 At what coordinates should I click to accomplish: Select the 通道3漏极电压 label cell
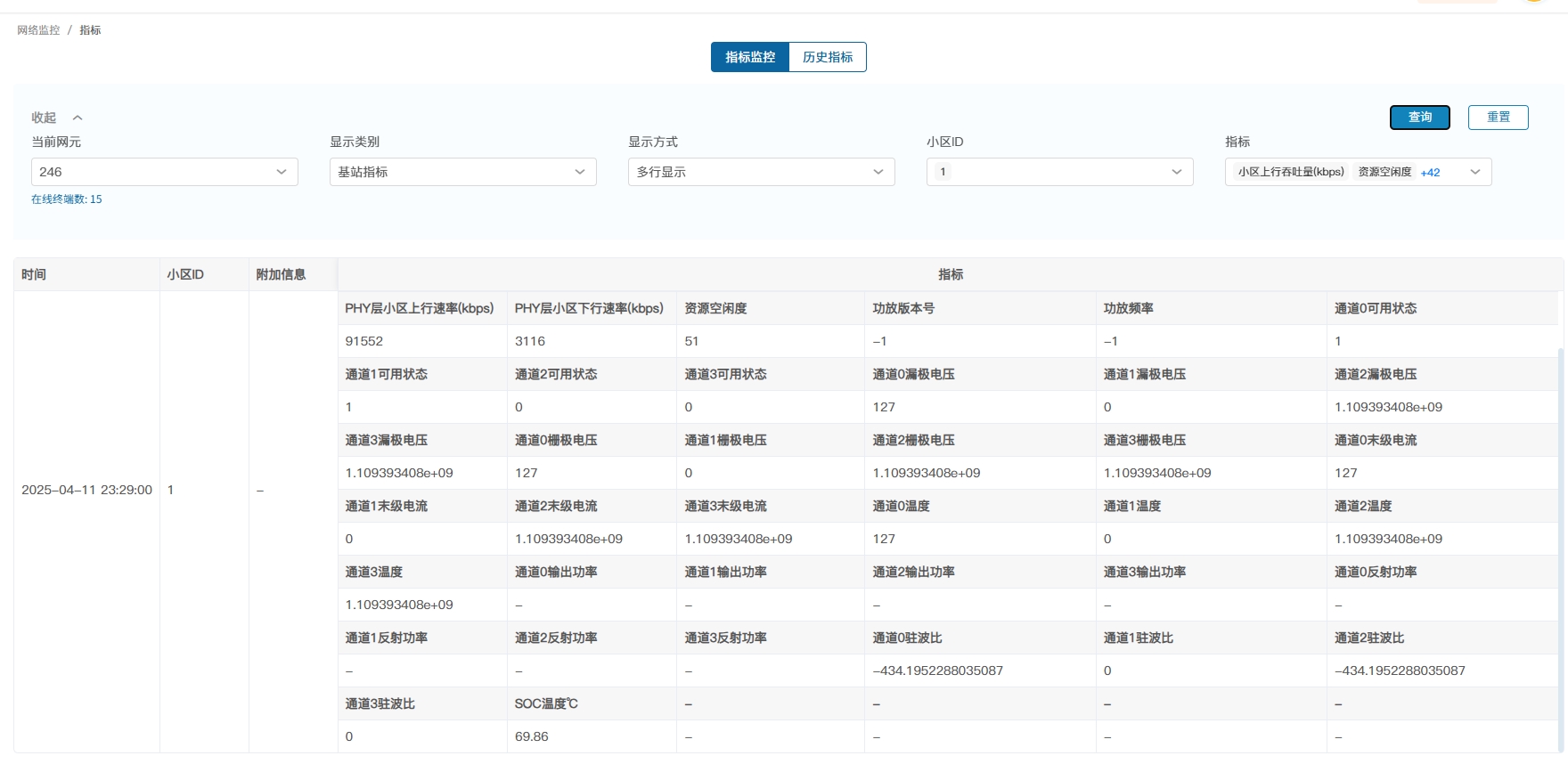click(422, 440)
